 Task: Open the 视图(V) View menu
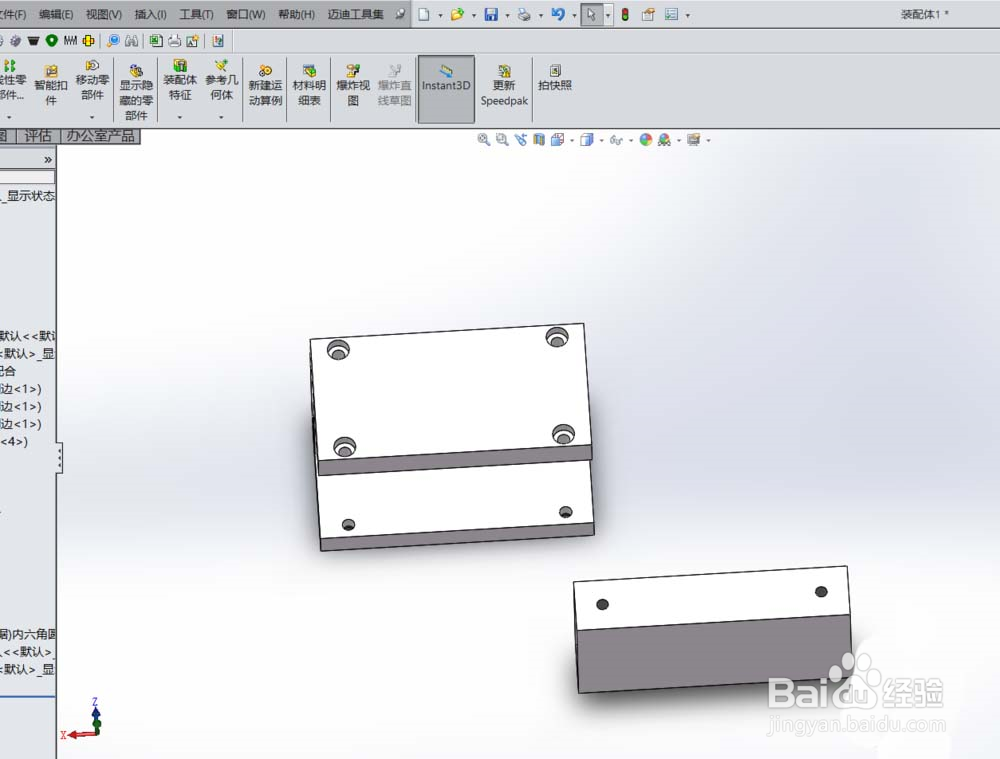pyautogui.click(x=104, y=14)
